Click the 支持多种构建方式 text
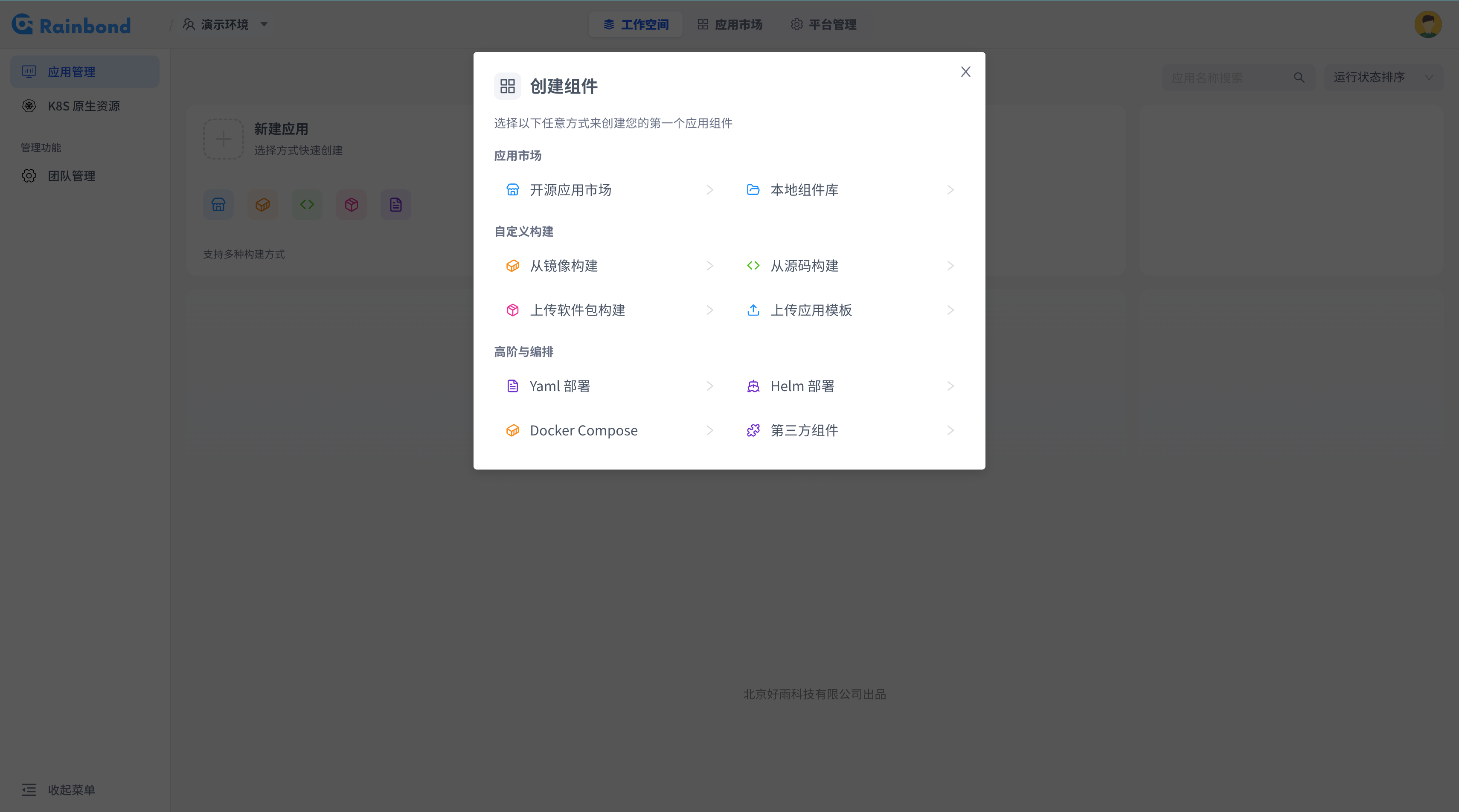Image resolution: width=1459 pixels, height=812 pixels. (244, 254)
